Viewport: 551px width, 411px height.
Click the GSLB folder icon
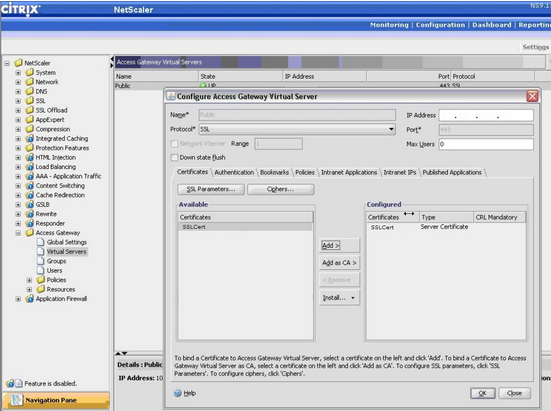click(x=30, y=204)
